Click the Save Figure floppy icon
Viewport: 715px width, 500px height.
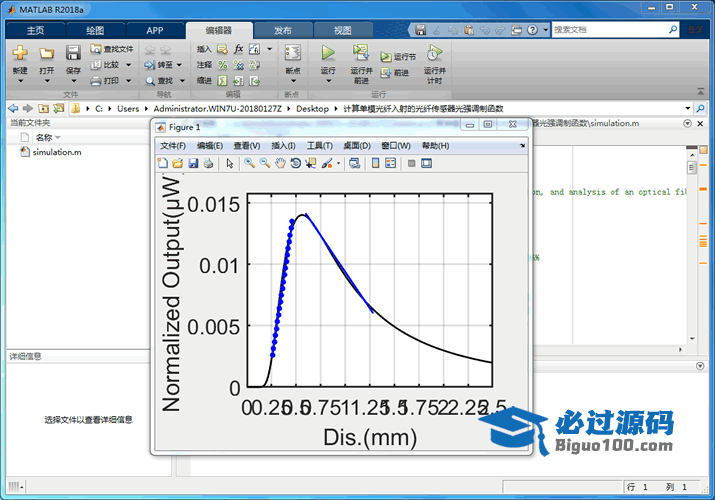pos(193,163)
